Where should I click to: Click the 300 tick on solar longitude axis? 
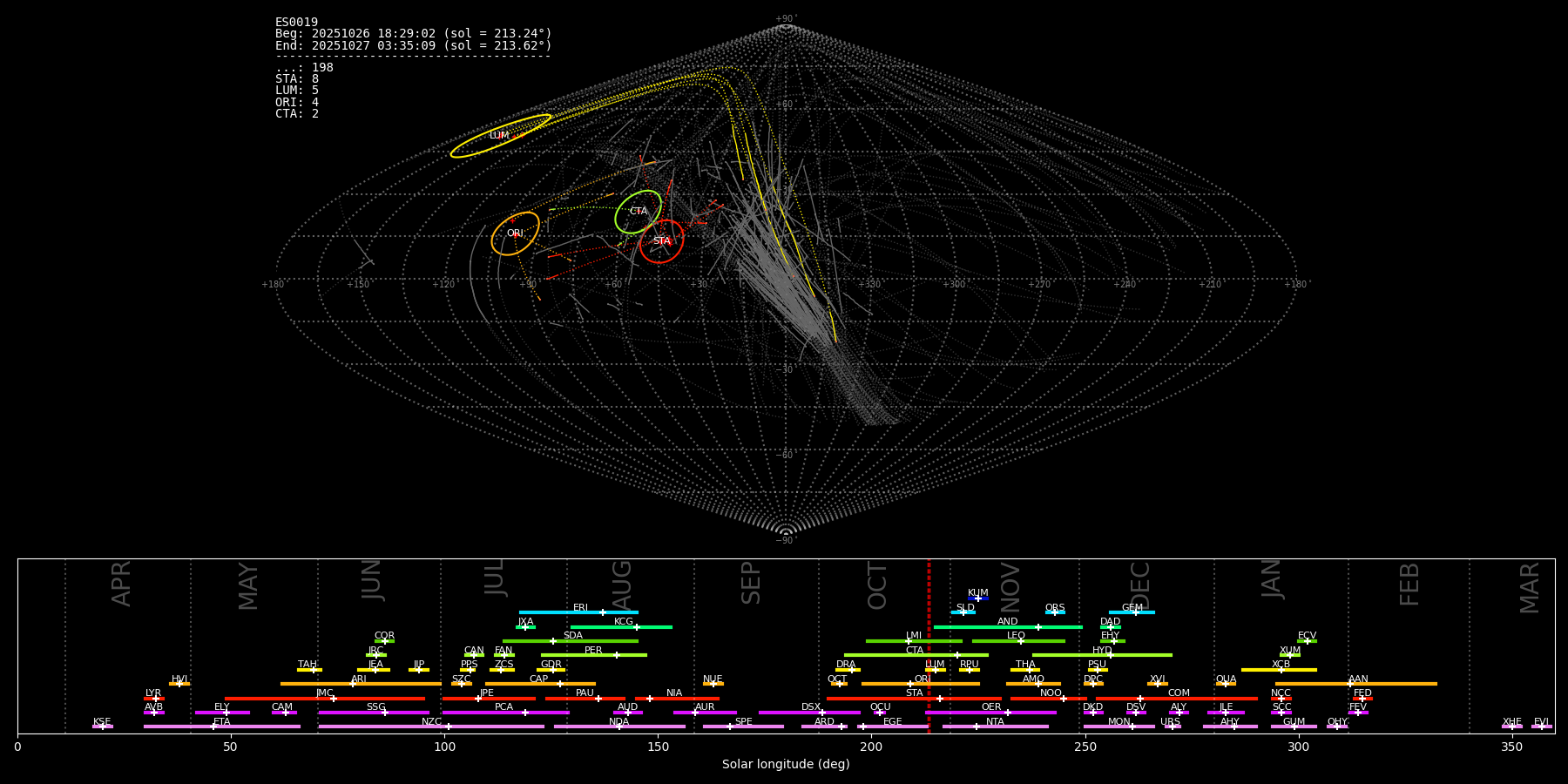coord(1298,747)
